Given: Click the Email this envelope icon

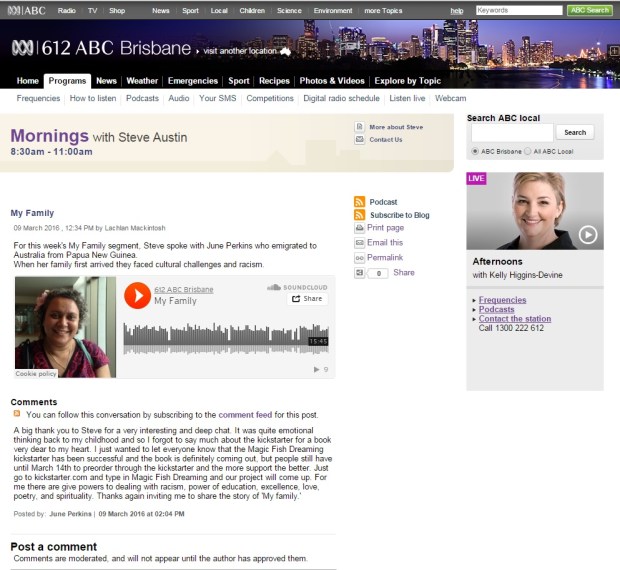Looking at the screenshot, I should [359, 243].
